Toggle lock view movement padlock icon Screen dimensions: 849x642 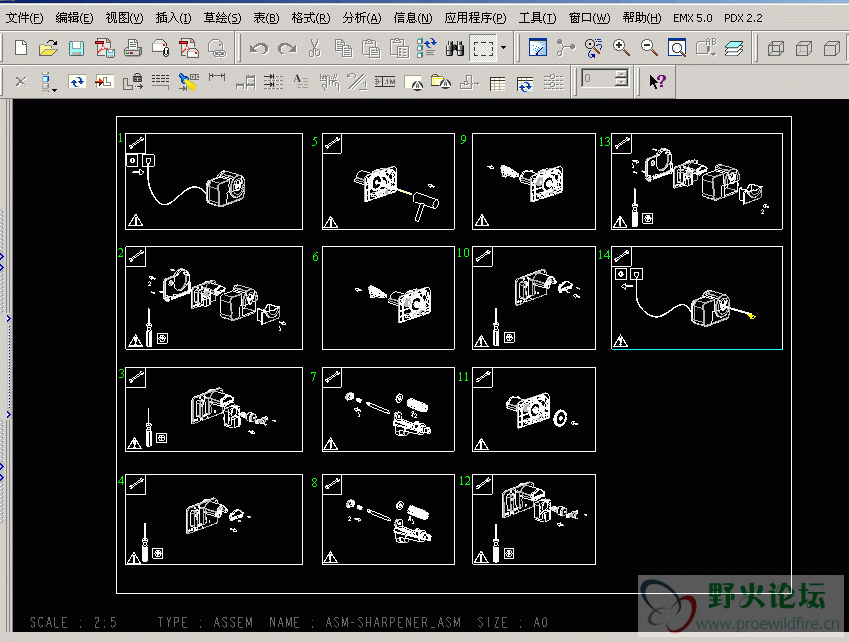coord(133,82)
